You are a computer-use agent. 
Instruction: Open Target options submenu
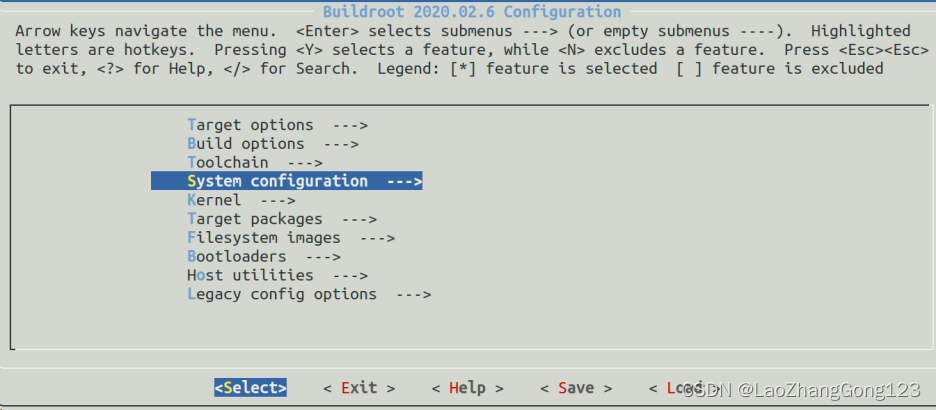[x=278, y=125]
